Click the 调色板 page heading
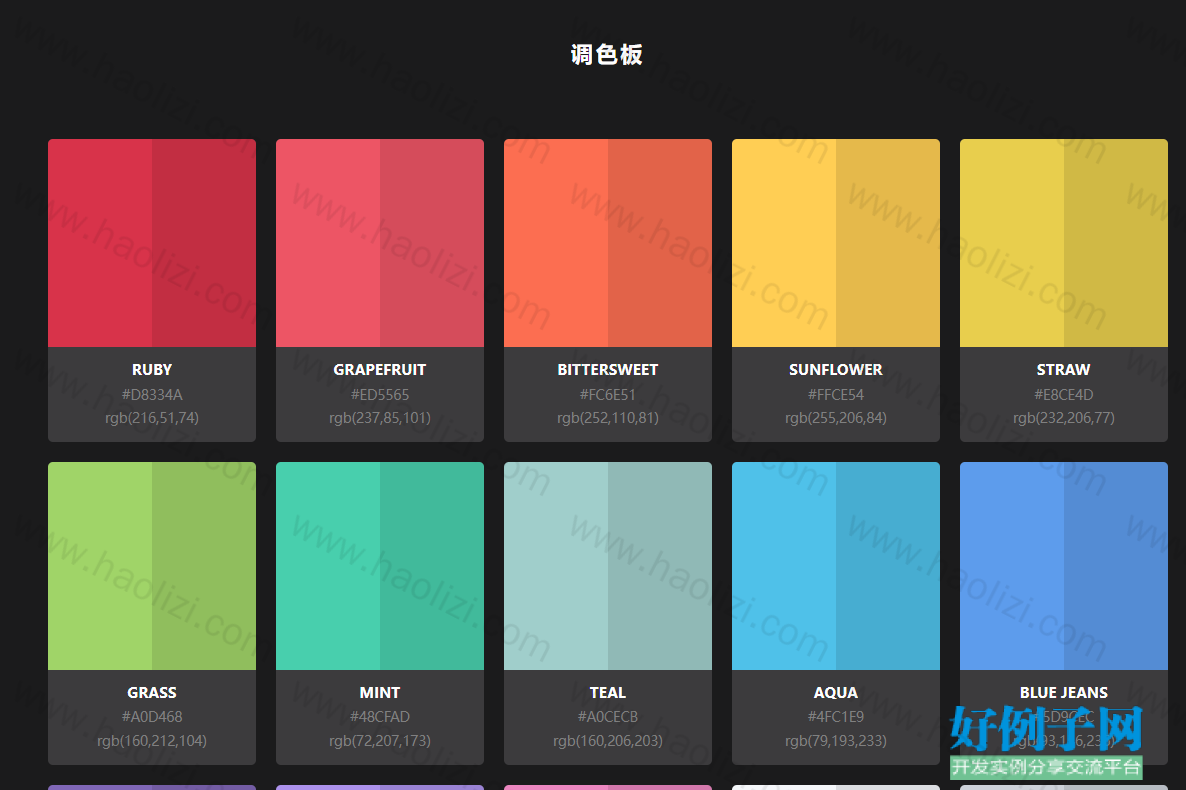The image size is (1186, 790). coord(607,54)
